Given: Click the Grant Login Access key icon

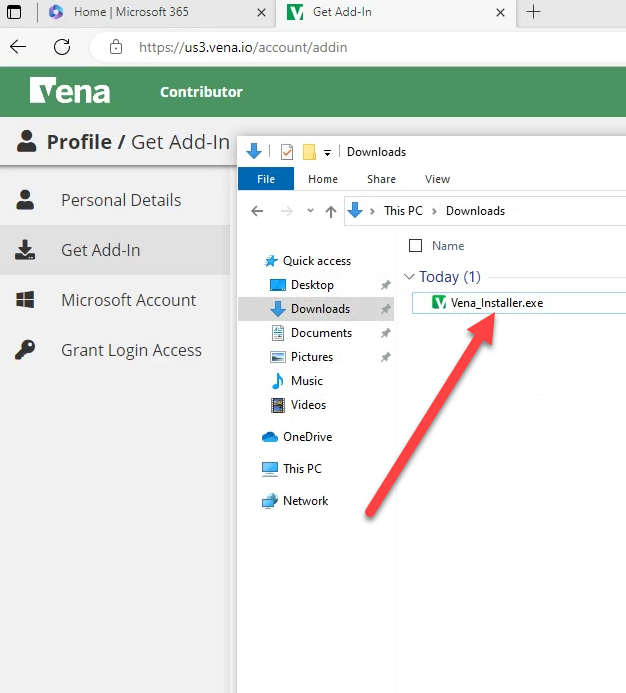Looking at the screenshot, I should 25,350.
